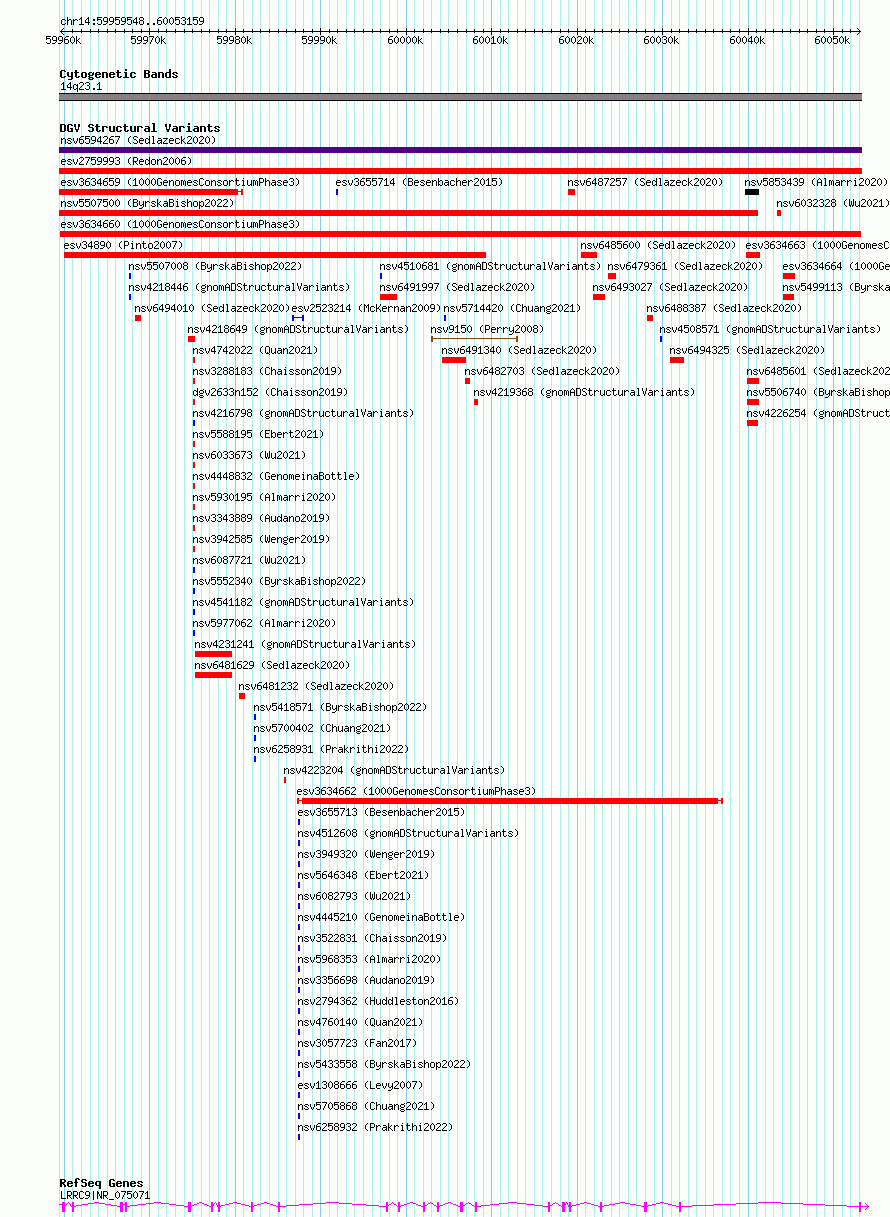Open variant esv3634659 (1000GenomesConsortiumPhase3)
Screen dimensions: 890x1217
click(179, 182)
